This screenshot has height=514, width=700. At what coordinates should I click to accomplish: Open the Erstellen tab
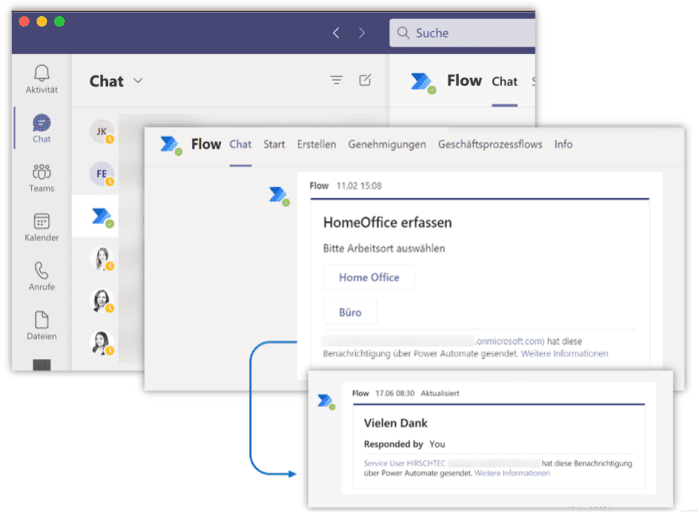[x=316, y=144]
